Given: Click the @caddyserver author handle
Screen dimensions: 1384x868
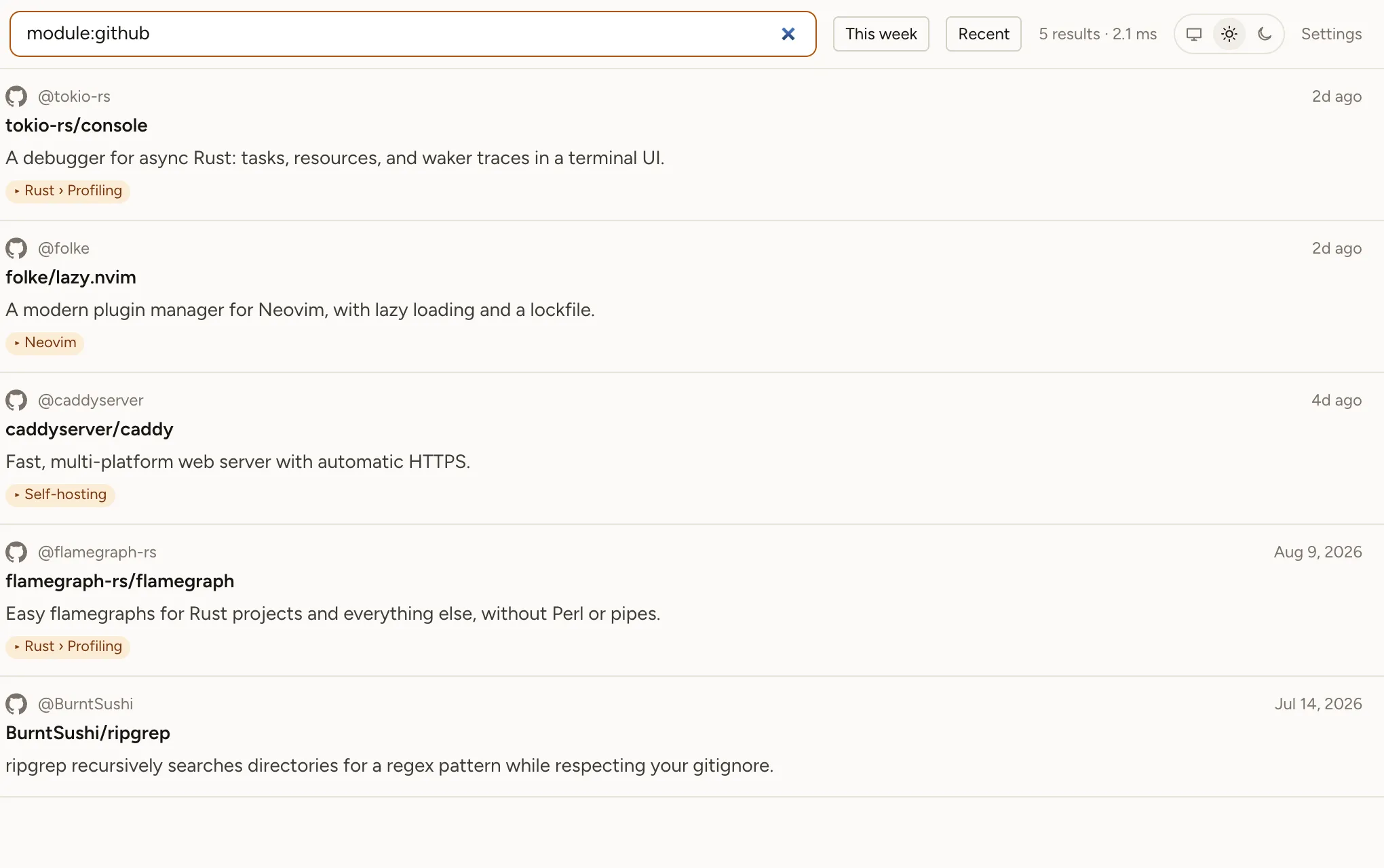Looking at the screenshot, I should pyautogui.click(x=91, y=400).
